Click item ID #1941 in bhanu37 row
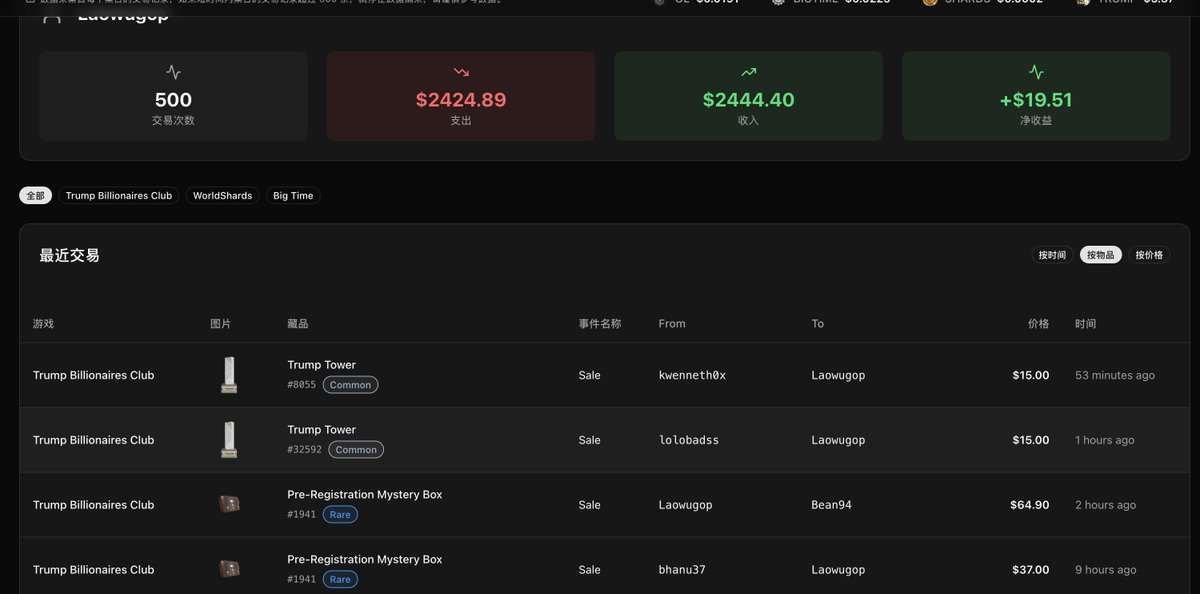The image size is (1200, 594). coord(302,580)
